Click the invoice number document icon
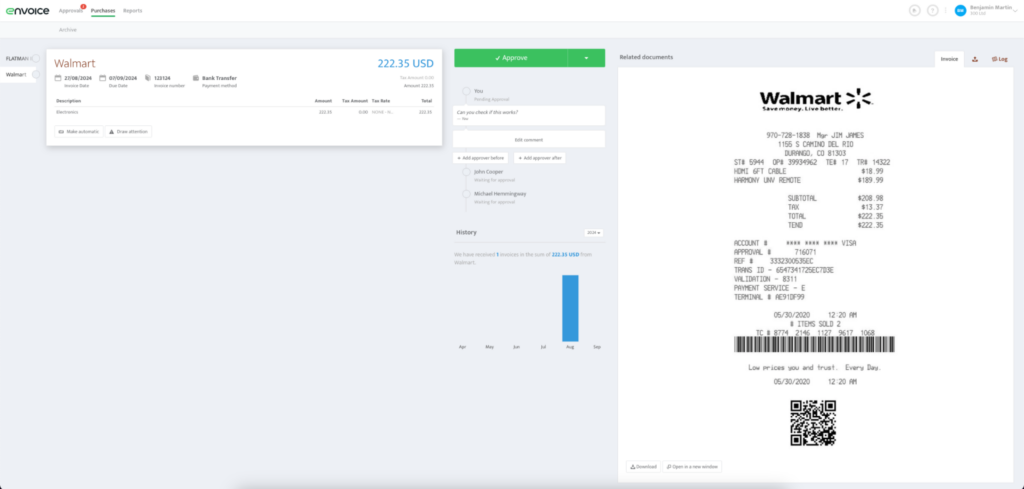 point(148,78)
